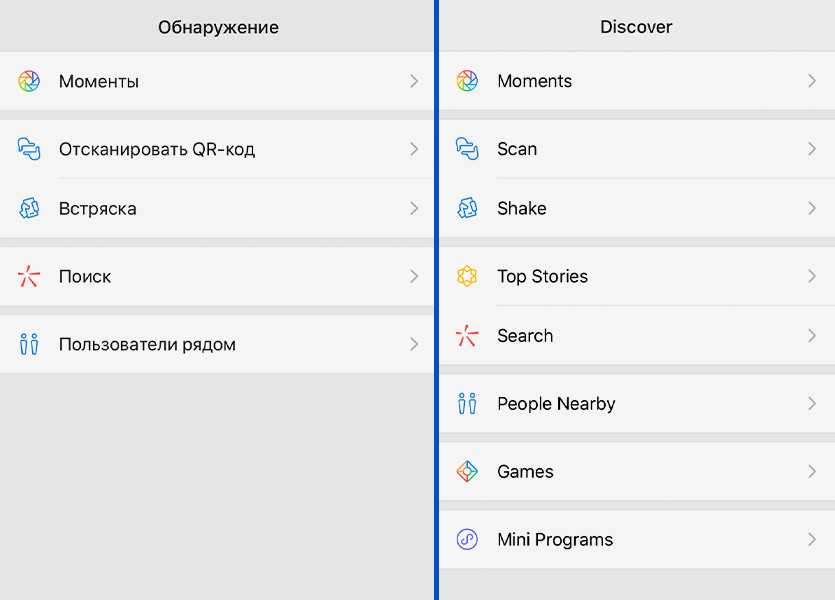Click the Shake icon in Discover
835x600 pixels.
467,208
